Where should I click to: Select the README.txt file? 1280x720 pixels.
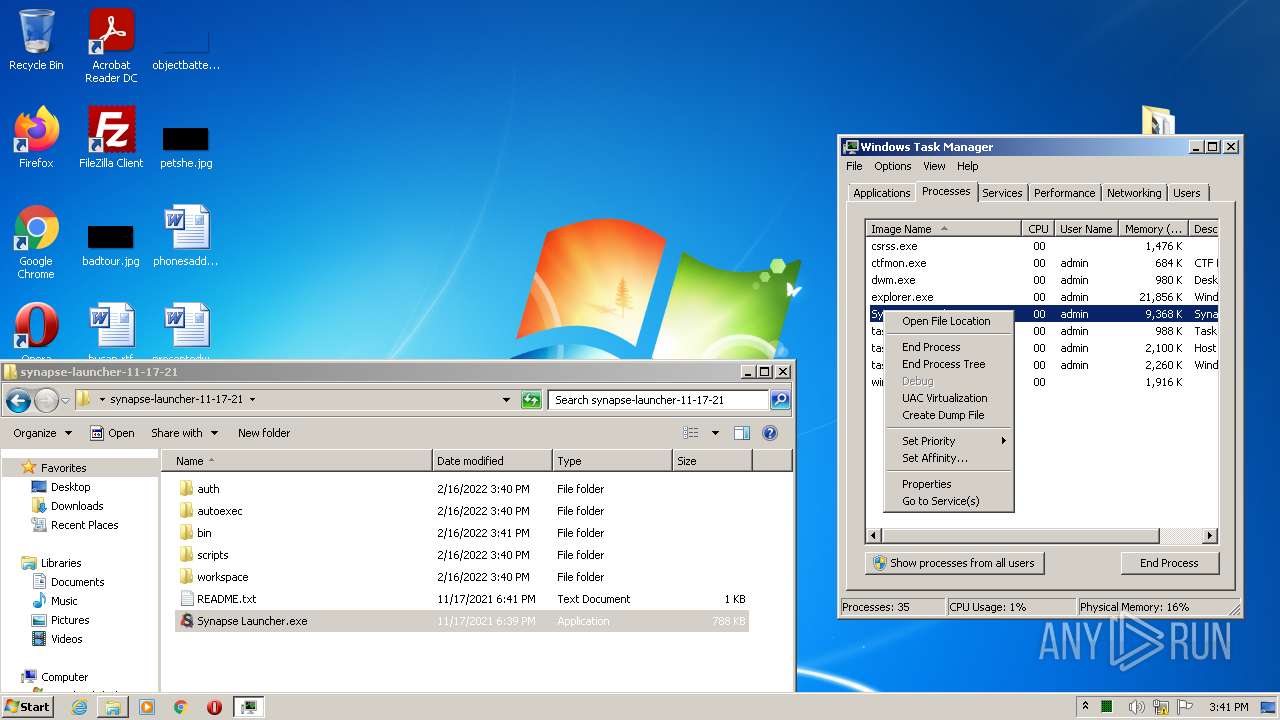pos(461,599)
